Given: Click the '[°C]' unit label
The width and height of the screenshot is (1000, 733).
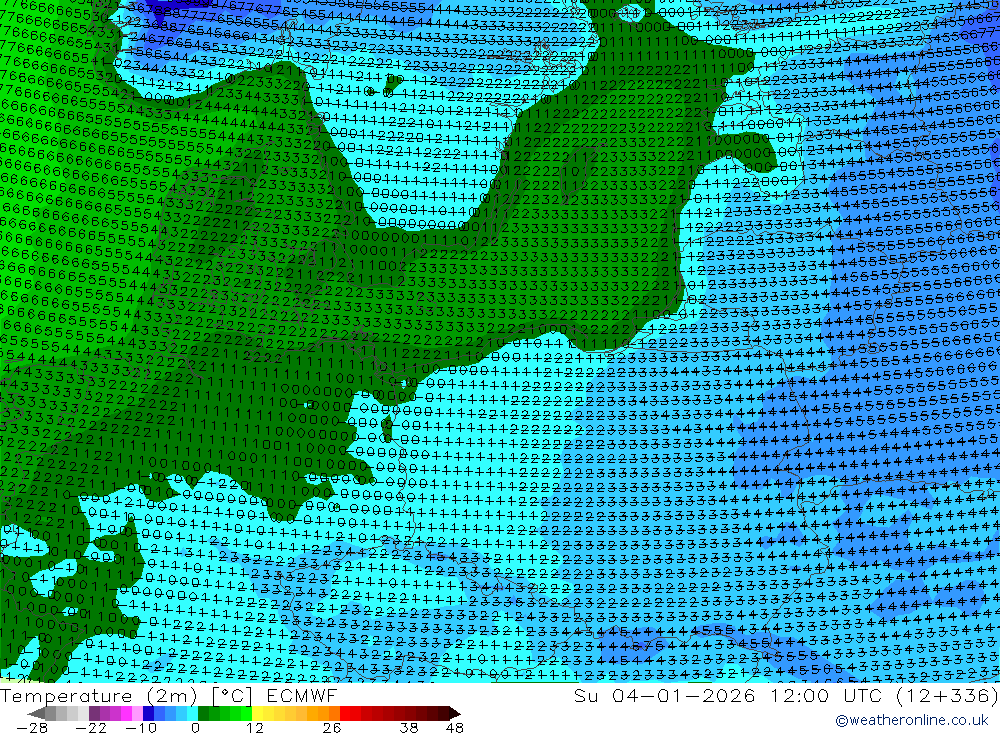Looking at the screenshot, I should click(x=232, y=696).
